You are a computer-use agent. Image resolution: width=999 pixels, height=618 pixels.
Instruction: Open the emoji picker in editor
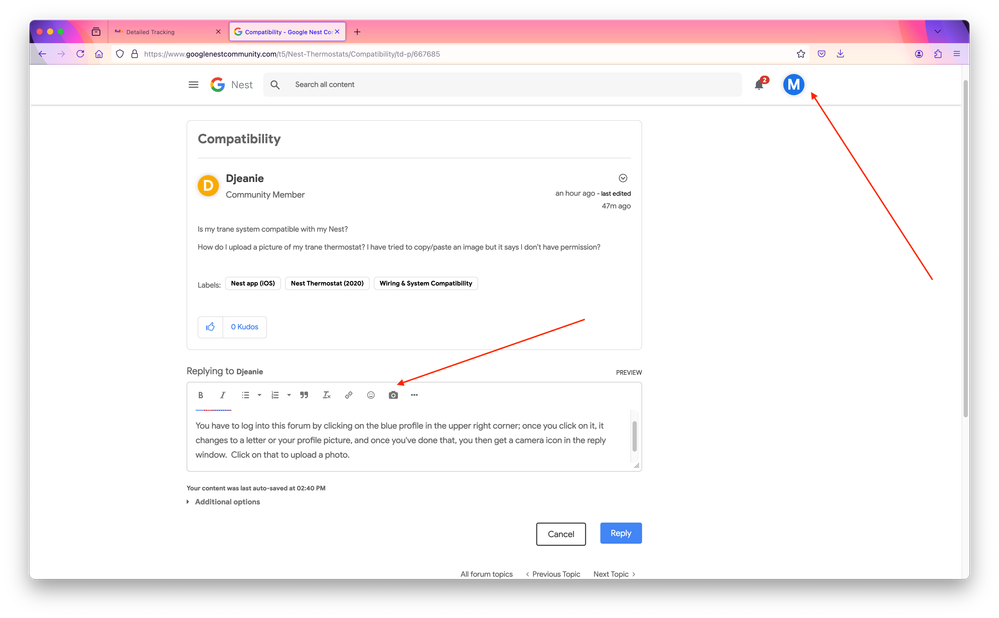click(x=371, y=395)
